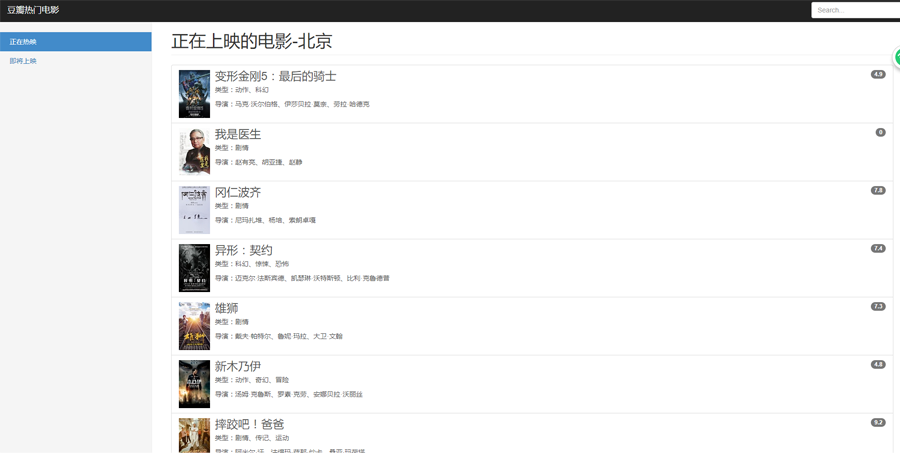Image resolution: width=900 pixels, height=453 pixels.
Task: Click the title 我是医生
Action: 238,134
